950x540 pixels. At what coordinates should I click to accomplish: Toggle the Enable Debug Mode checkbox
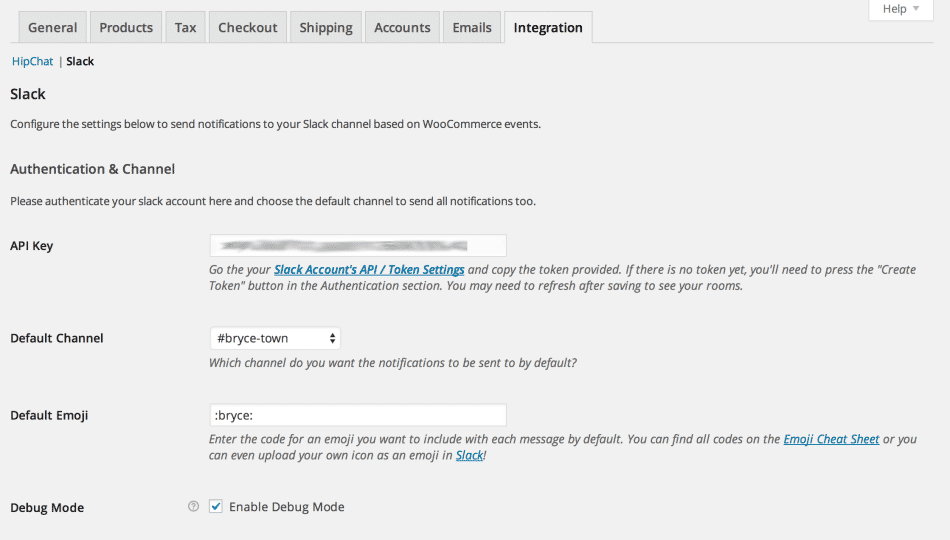coord(216,507)
